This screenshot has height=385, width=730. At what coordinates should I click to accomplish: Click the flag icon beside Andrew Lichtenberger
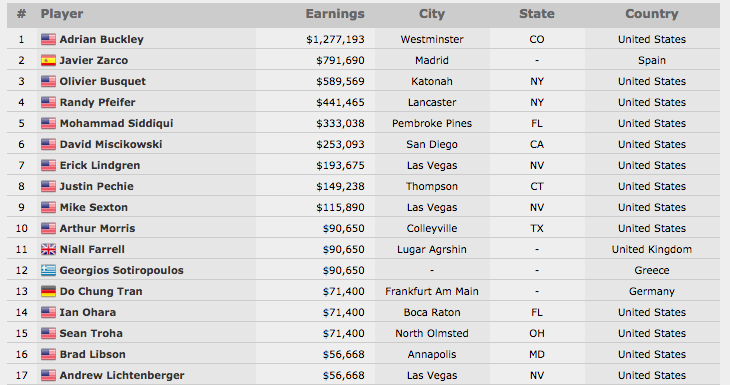(48, 375)
